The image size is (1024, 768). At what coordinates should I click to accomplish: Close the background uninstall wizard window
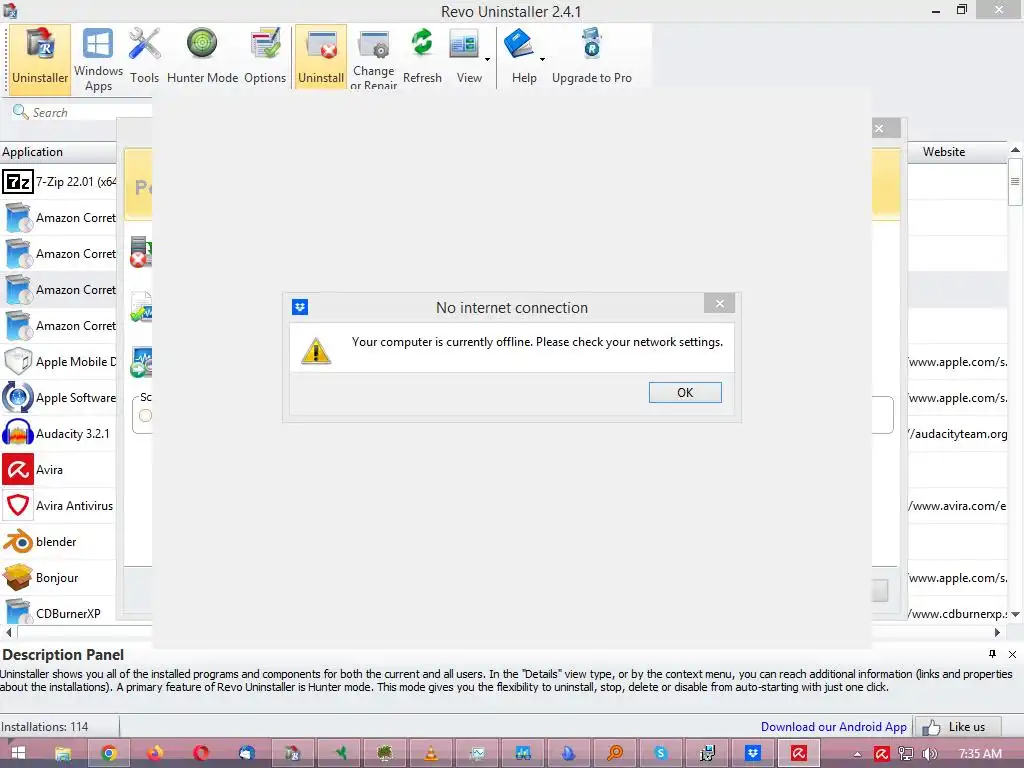pos(880,128)
